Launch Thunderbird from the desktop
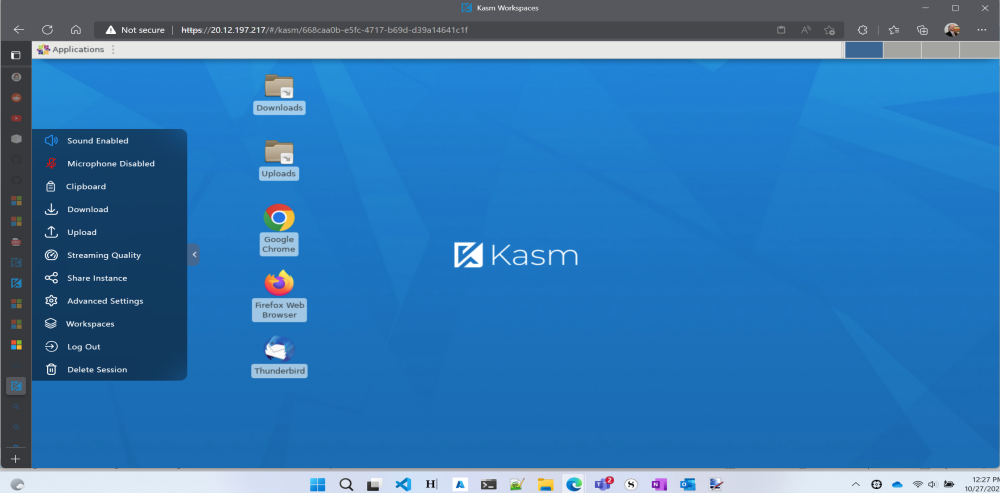Viewport: 1000px width, 493px height. point(279,357)
